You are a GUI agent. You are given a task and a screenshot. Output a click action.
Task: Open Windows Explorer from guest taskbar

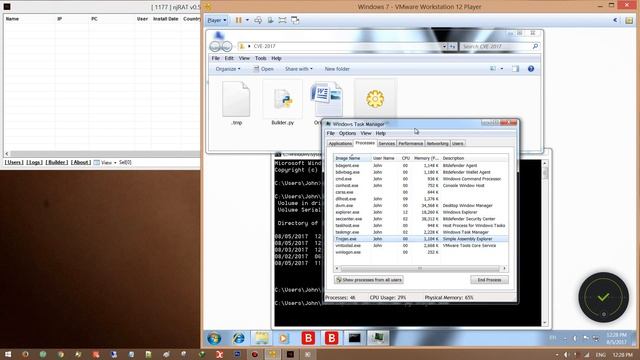261,338
